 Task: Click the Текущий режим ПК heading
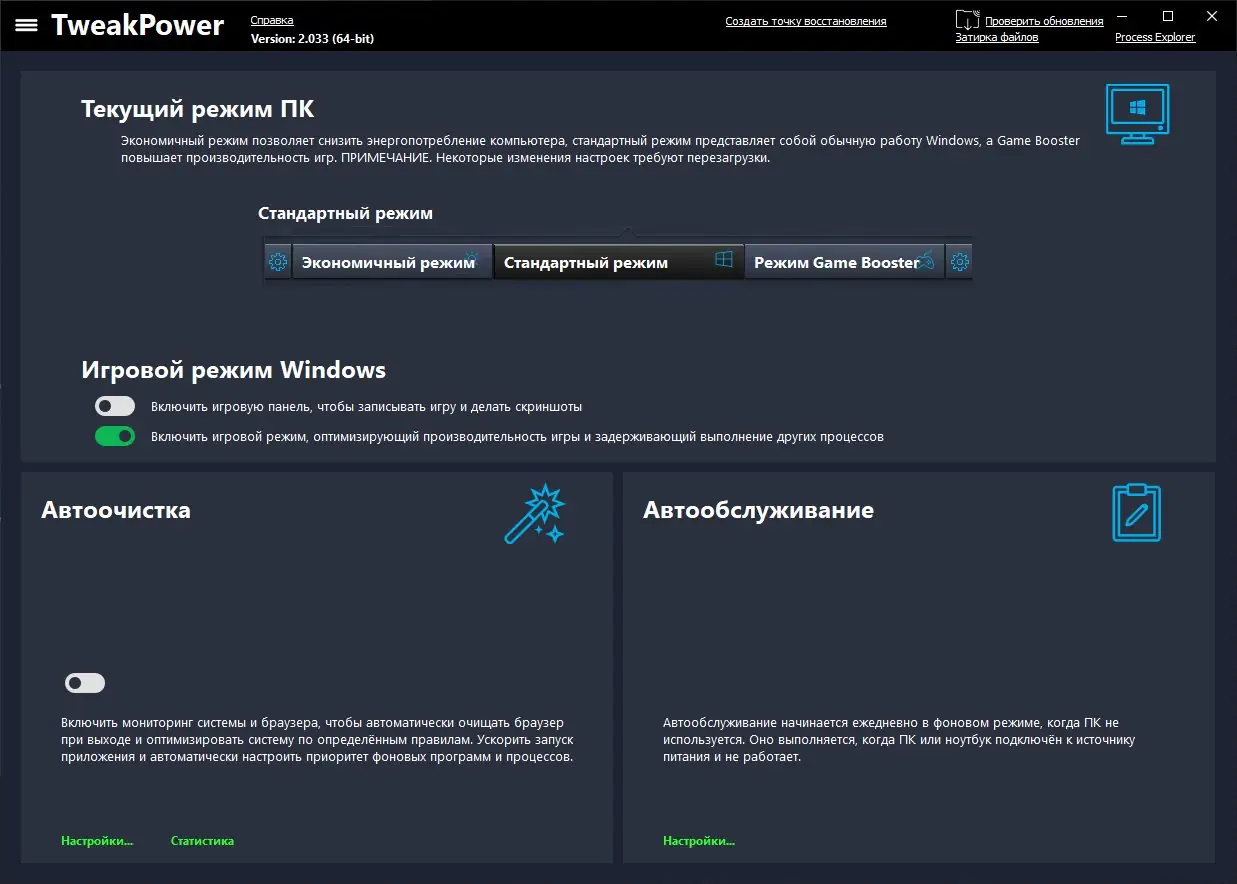198,109
